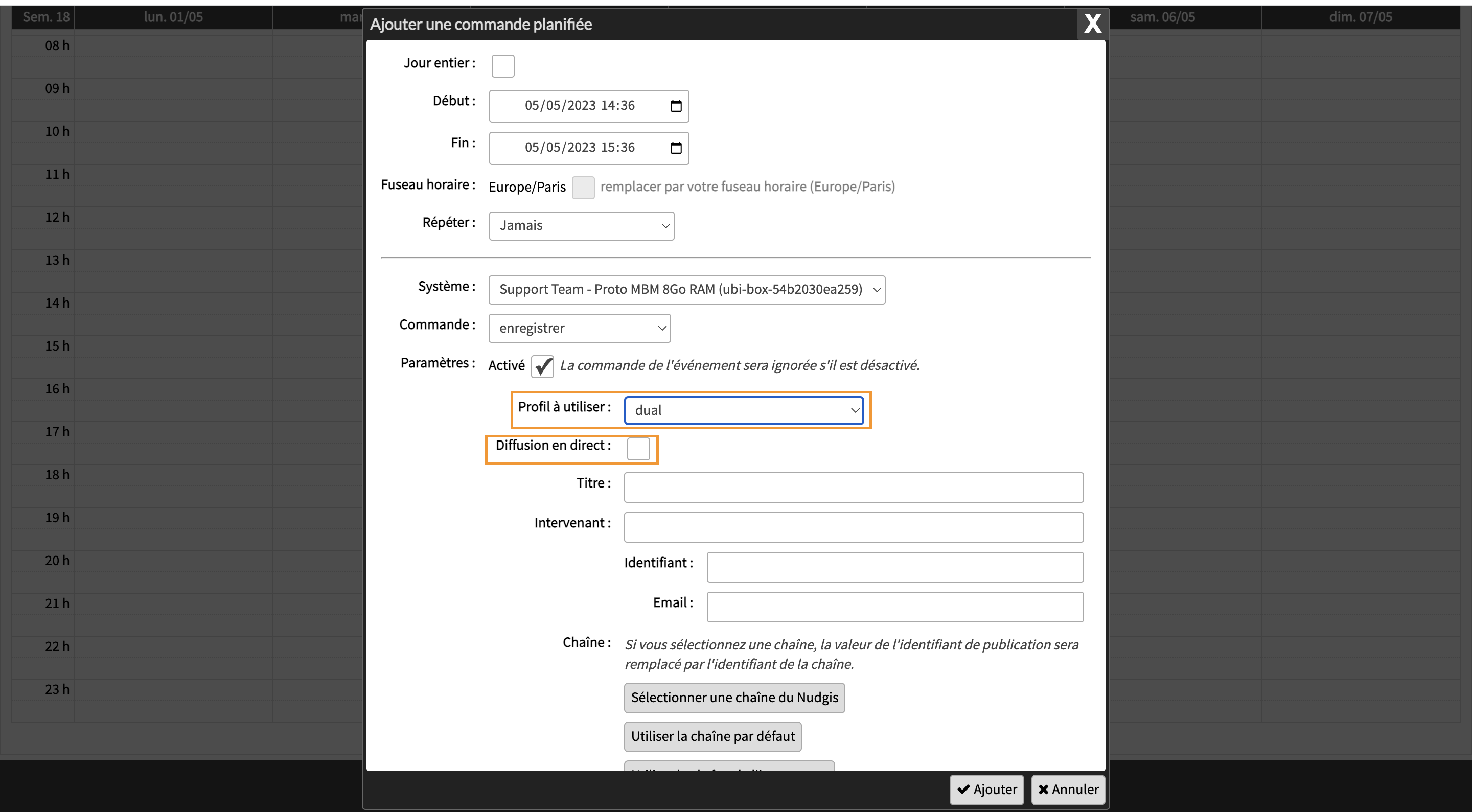Viewport: 1472px width, 812px height.
Task: Uncheck the Activé checkbox
Action: [542, 366]
